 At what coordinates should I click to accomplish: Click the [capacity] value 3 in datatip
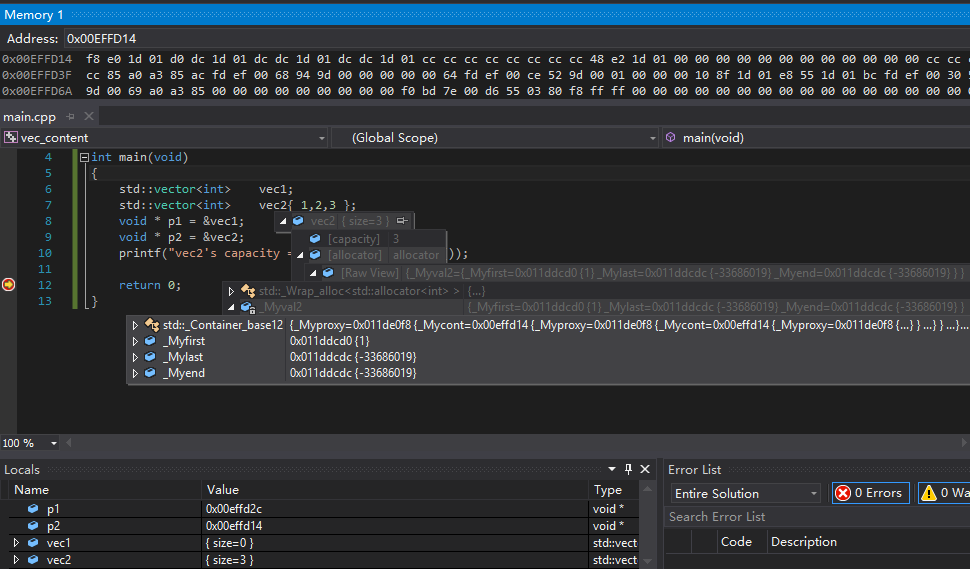pos(396,239)
